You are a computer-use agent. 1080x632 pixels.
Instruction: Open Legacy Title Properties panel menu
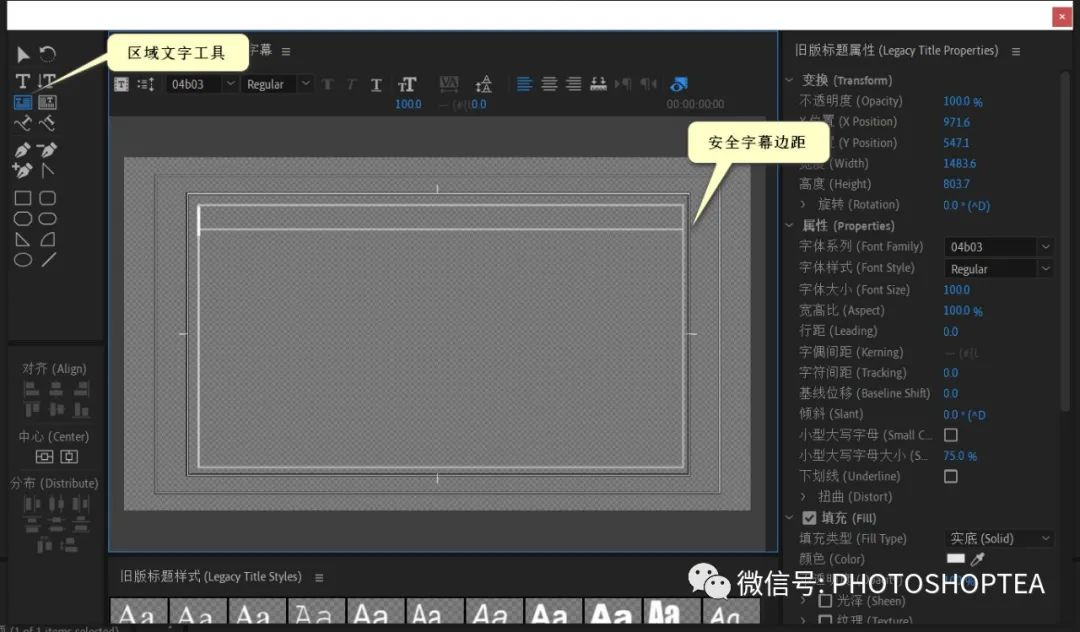(1016, 52)
